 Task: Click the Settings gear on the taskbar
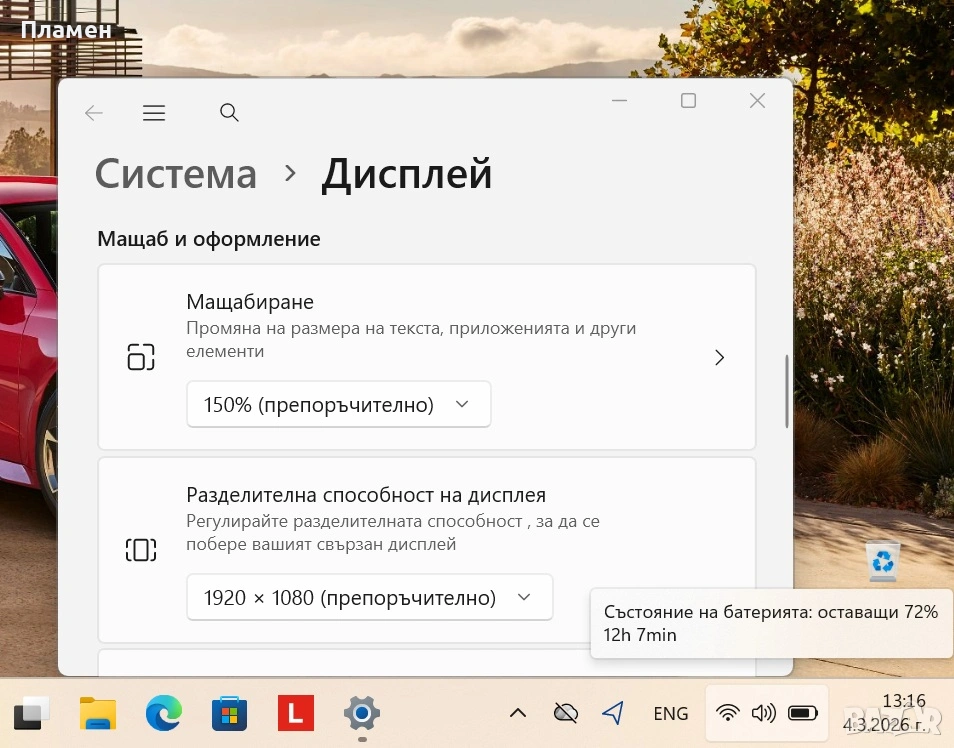361,713
